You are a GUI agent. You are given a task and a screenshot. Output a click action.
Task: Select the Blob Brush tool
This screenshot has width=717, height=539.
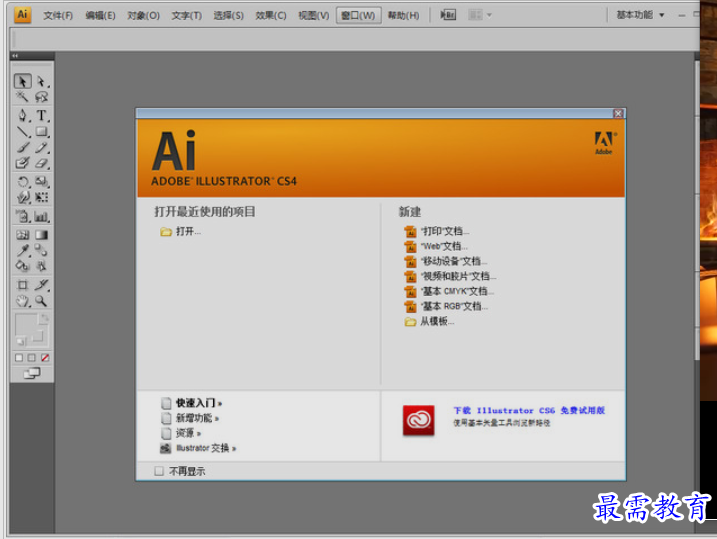pyautogui.click(x=22, y=163)
